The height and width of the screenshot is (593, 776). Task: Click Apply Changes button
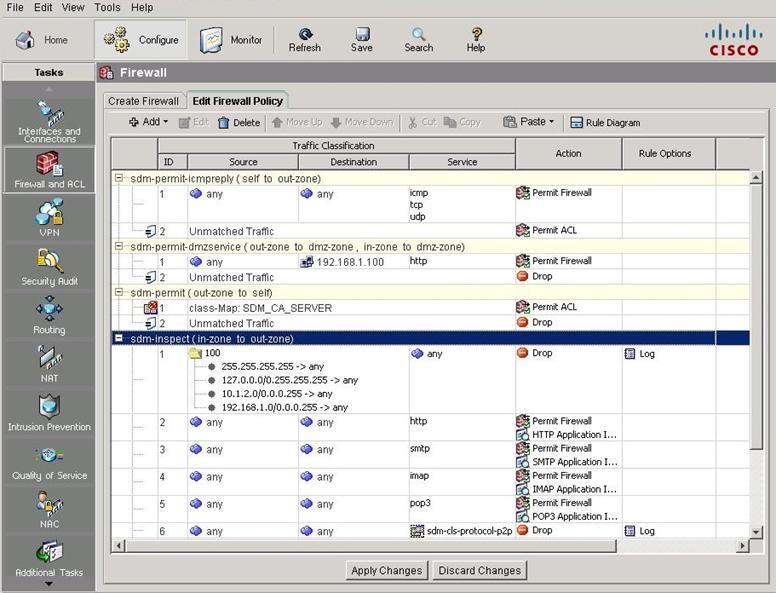click(x=387, y=570)
